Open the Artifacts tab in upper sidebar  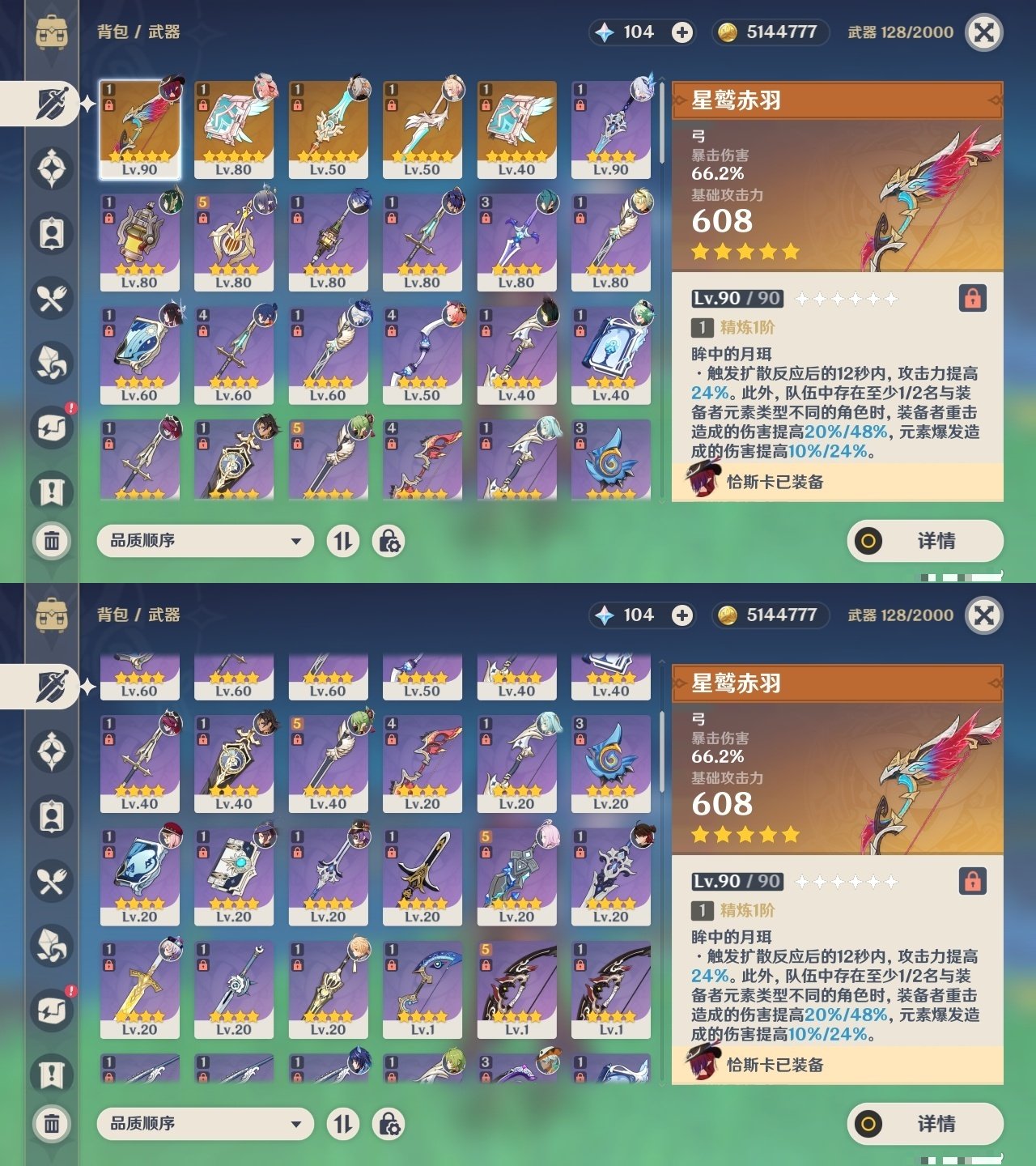pyautogui.click(x=52, y=169)
